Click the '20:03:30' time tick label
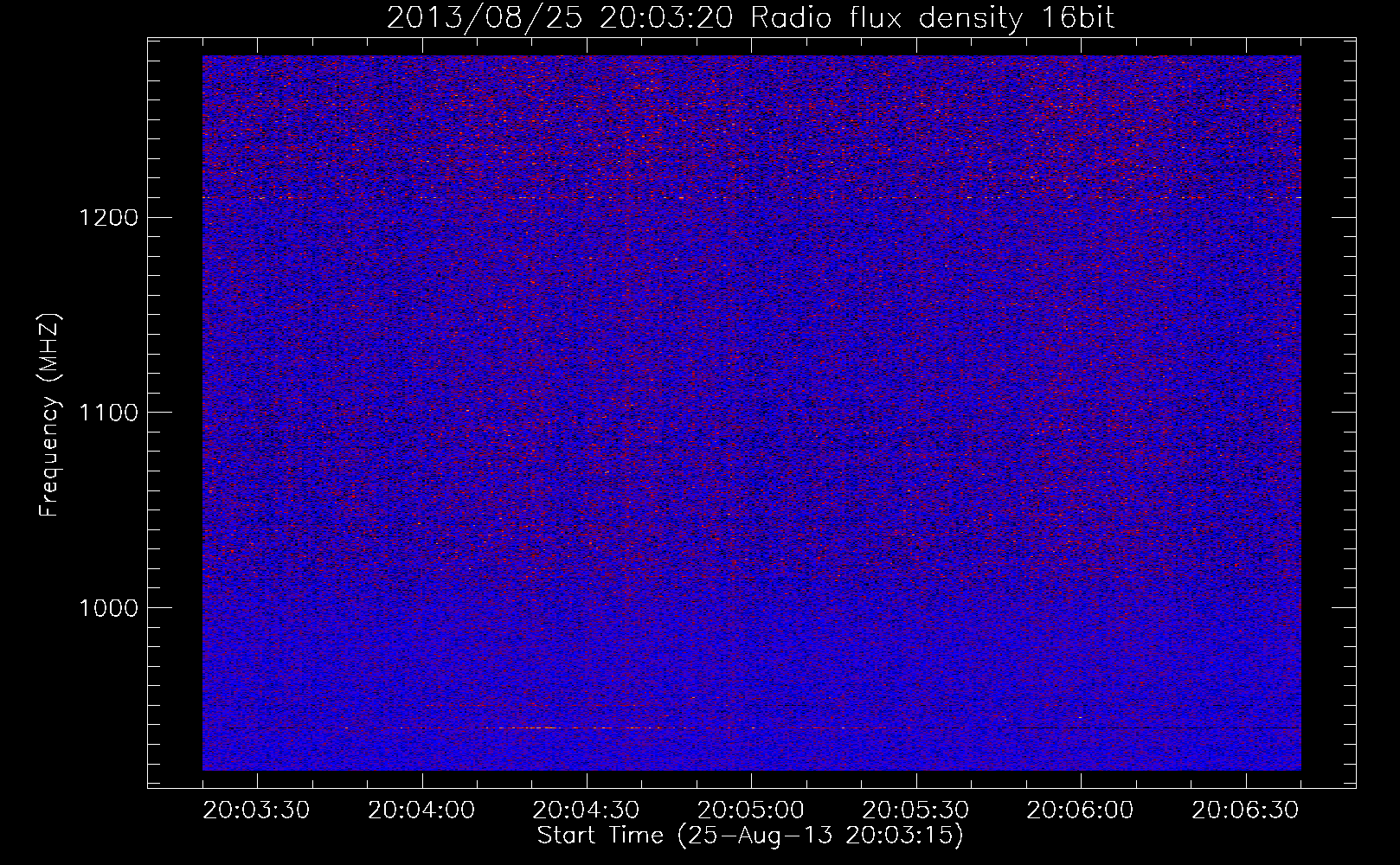This screenshot has height=865, width=1400. (x=257, y=810)
